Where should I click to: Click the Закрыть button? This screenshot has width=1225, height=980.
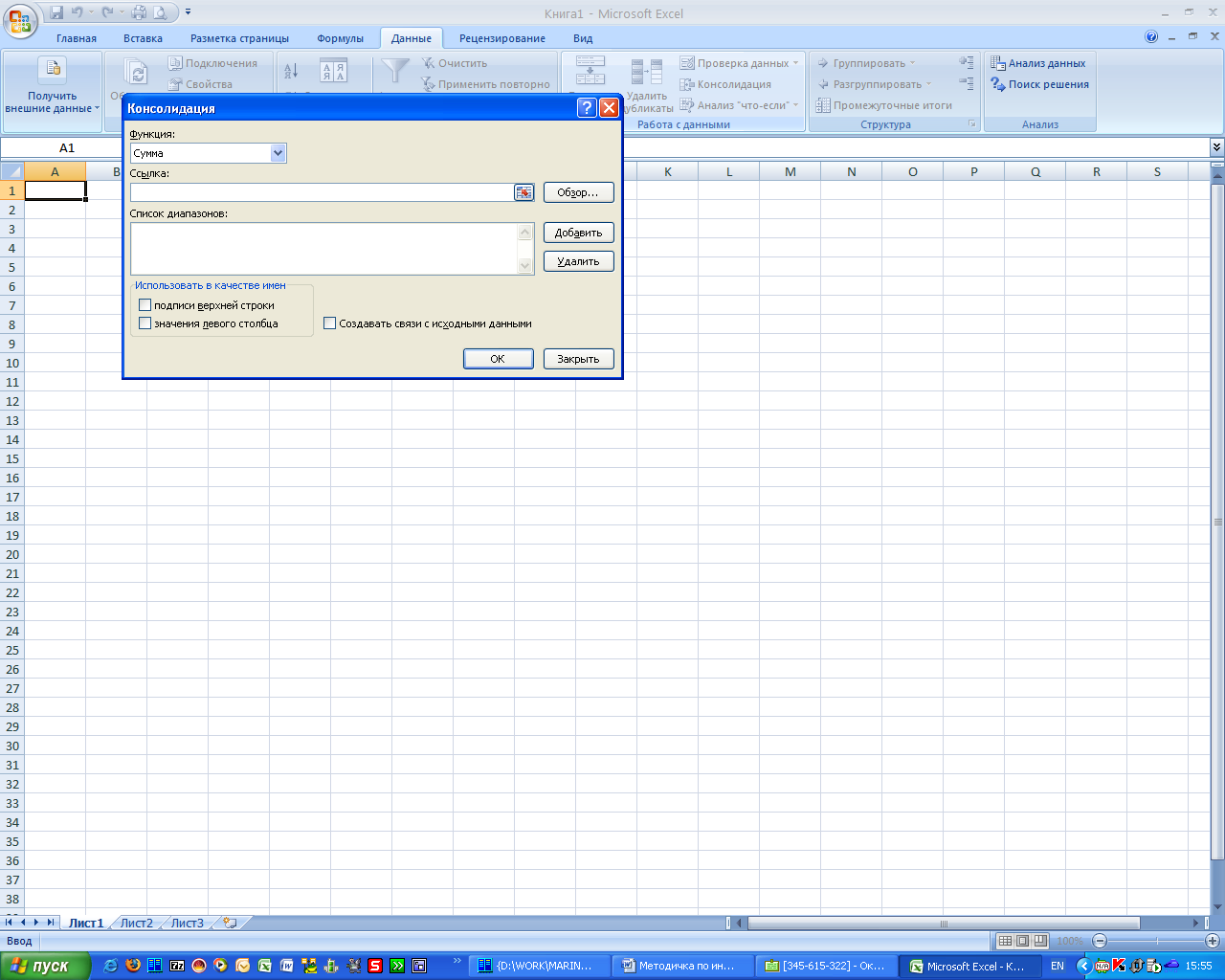[x=578, y=359]
